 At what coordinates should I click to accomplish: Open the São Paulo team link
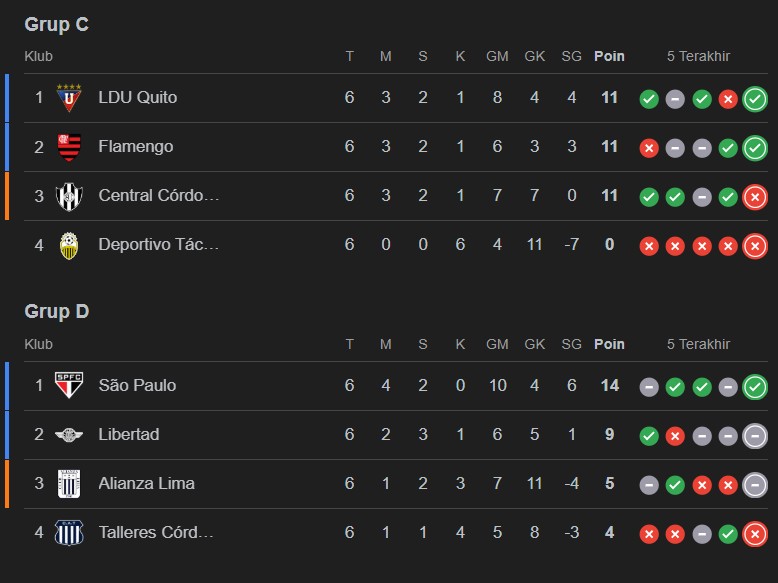pos(137,385)
